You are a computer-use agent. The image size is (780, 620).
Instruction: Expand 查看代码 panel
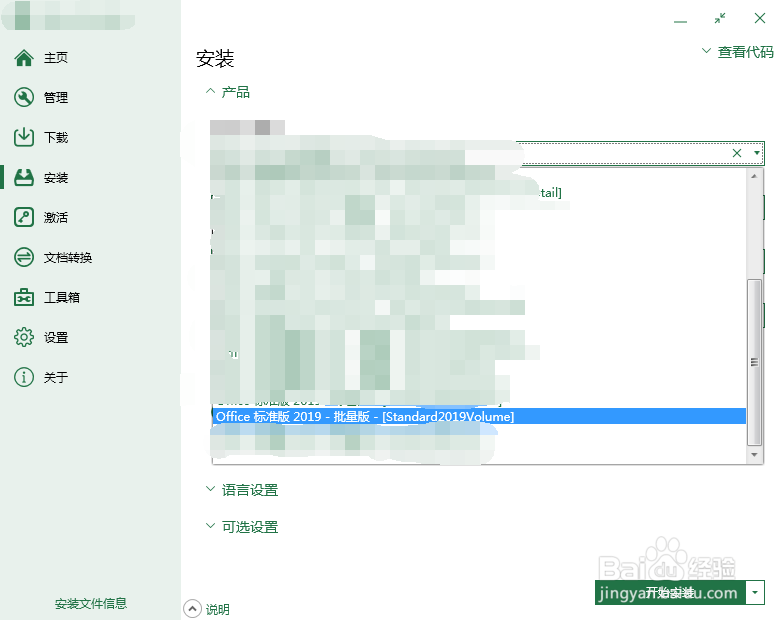click(x=737, y=52)
